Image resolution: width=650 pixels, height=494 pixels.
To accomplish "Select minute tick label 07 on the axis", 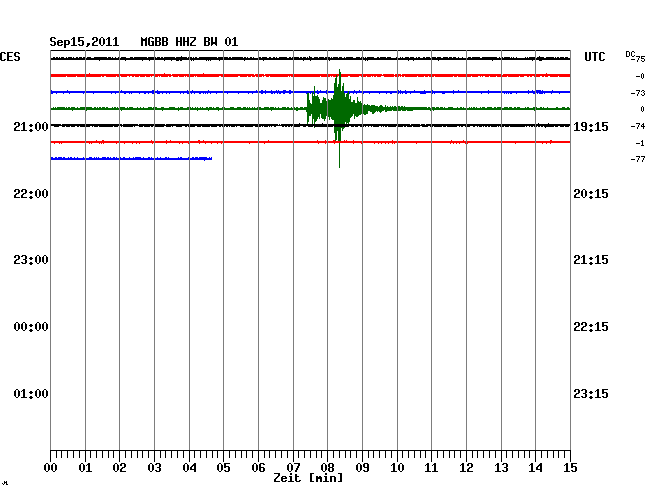I will click(x=293, y=468).
